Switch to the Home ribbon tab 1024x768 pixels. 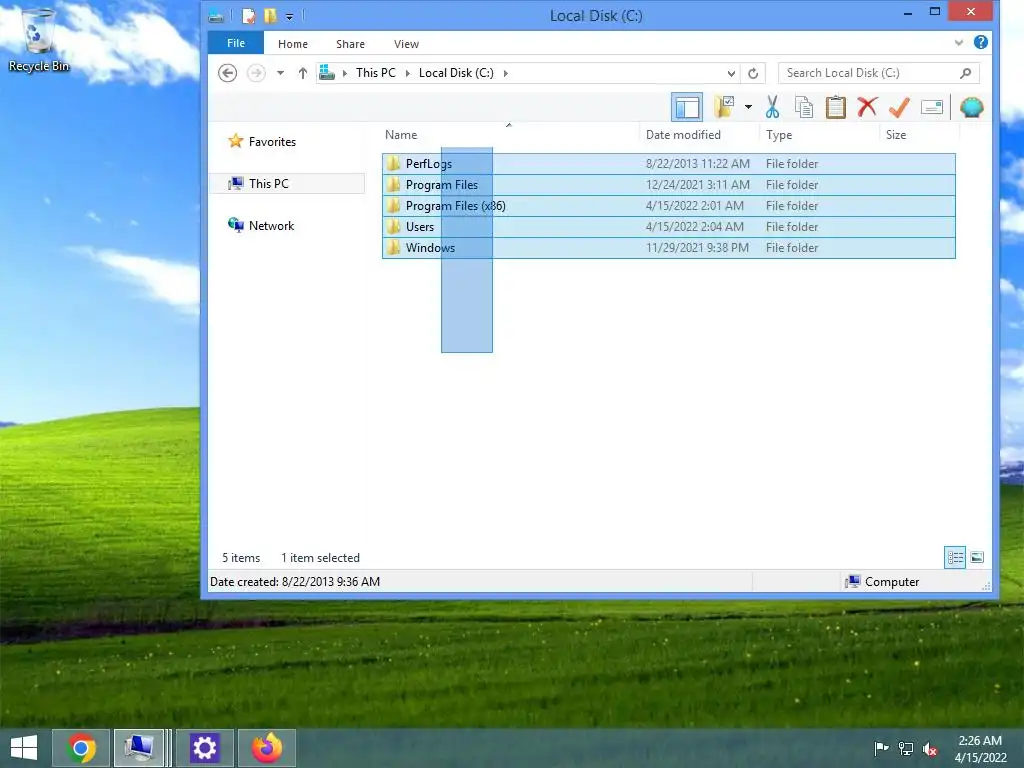(x=293, y=44)
